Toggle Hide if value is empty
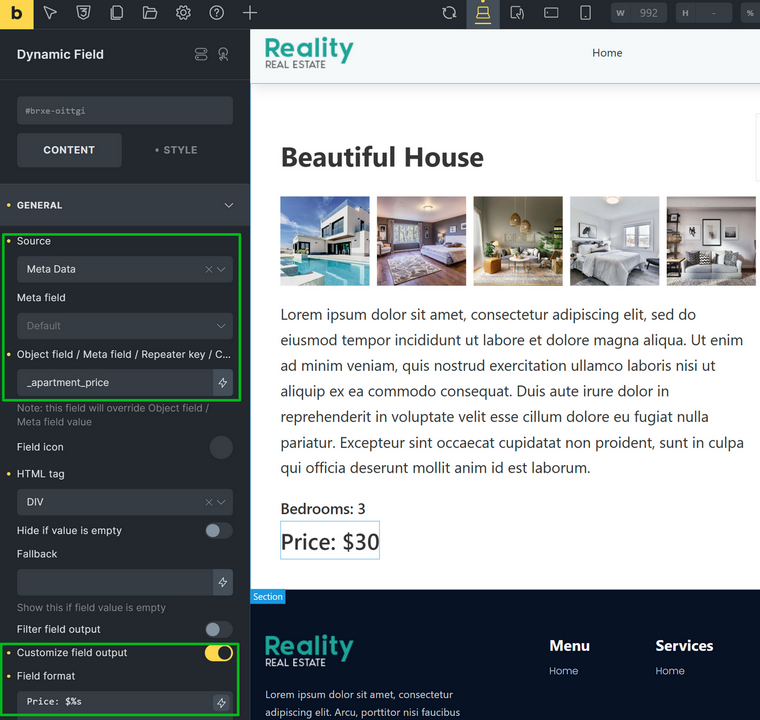This screenshot has height=720, width=760. pos(219,531)
